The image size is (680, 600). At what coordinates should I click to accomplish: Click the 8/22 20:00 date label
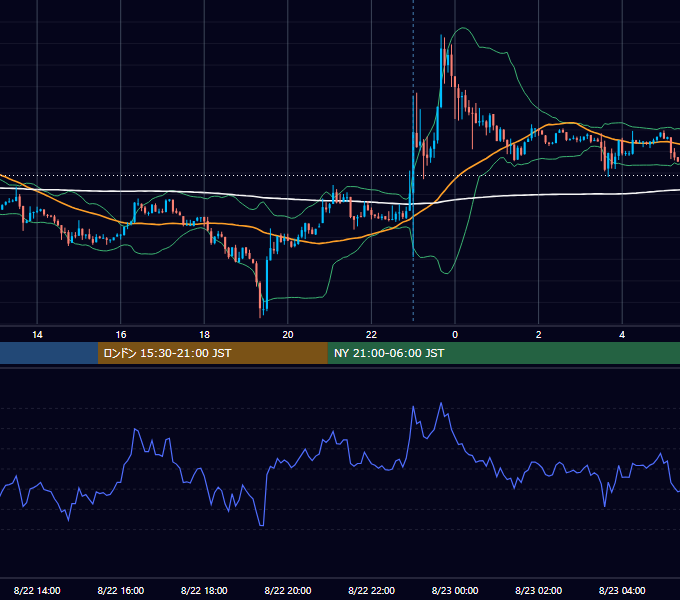(288, 590)
